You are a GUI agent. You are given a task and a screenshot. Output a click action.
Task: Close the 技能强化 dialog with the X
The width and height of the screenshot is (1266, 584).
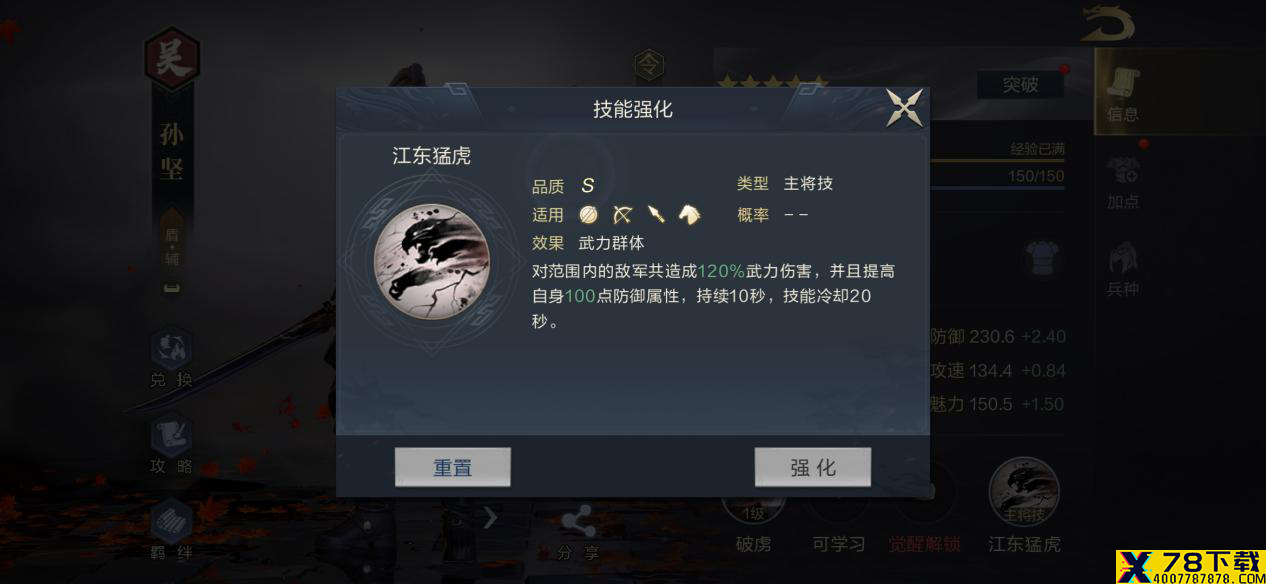[904, 108]
